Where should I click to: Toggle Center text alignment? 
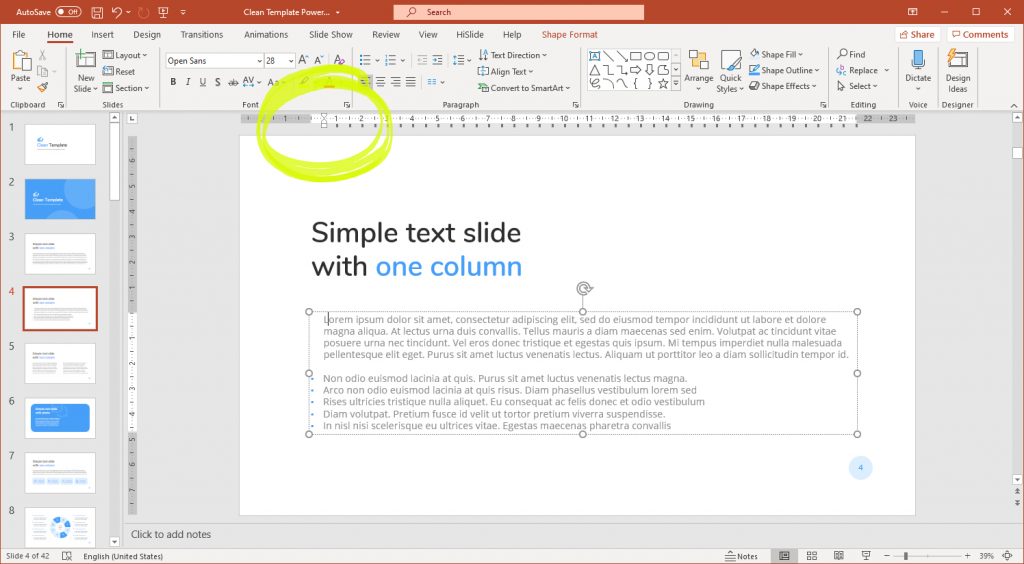click(x=380, y=82)
